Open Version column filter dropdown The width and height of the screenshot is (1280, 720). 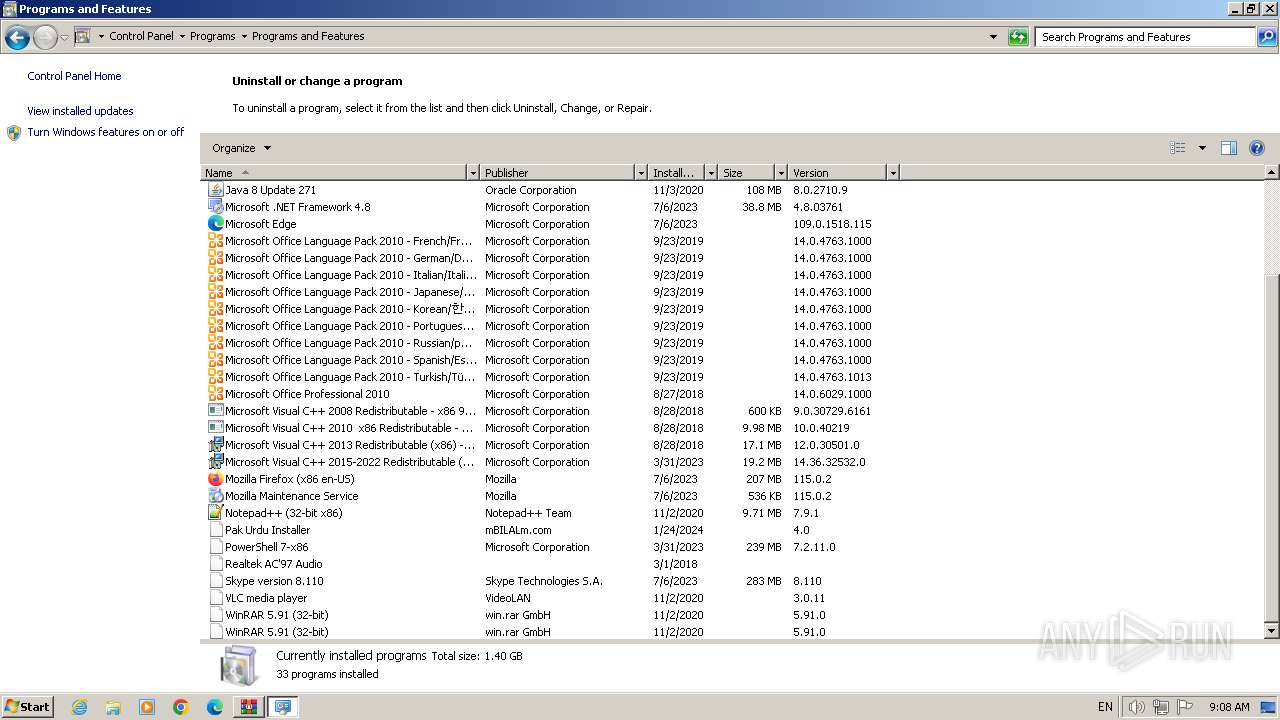(893, 173)
